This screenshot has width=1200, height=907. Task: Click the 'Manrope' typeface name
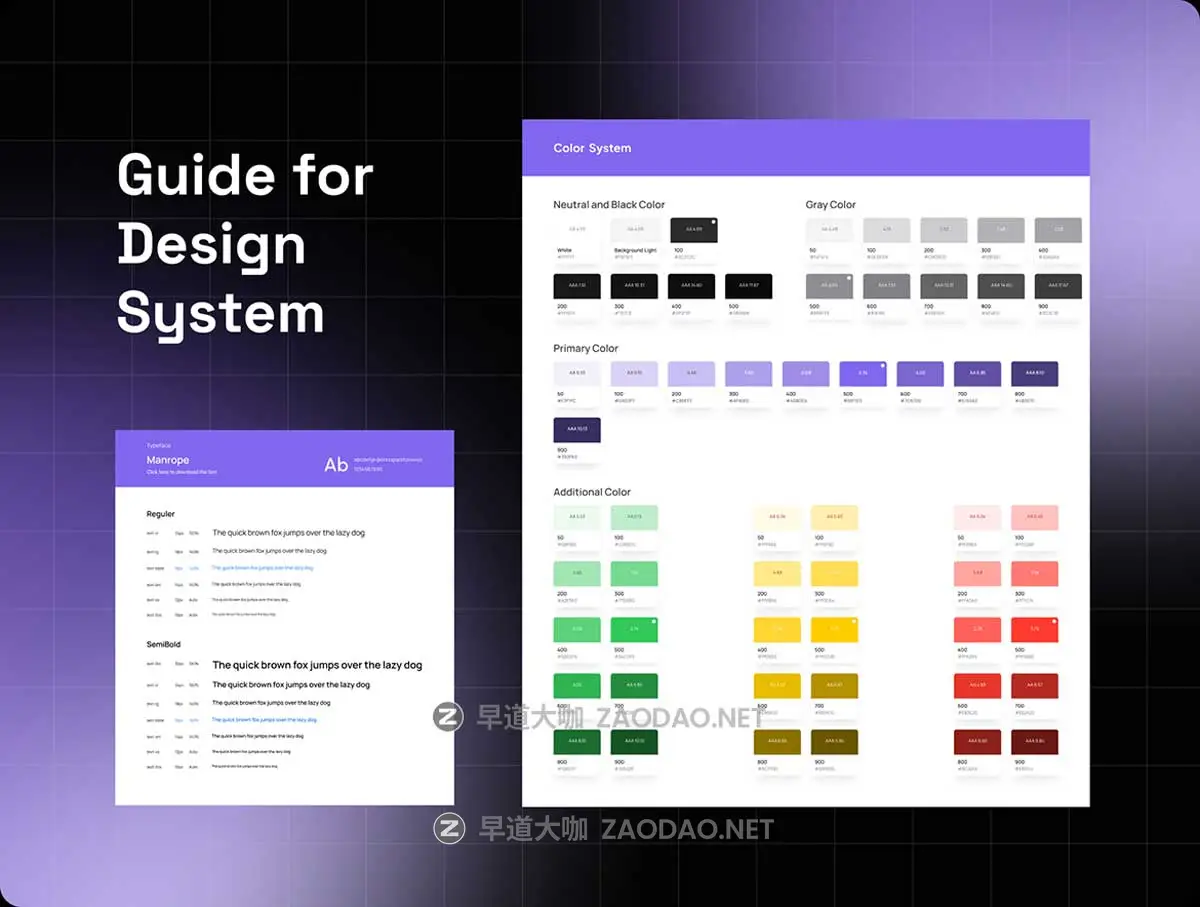167,460
